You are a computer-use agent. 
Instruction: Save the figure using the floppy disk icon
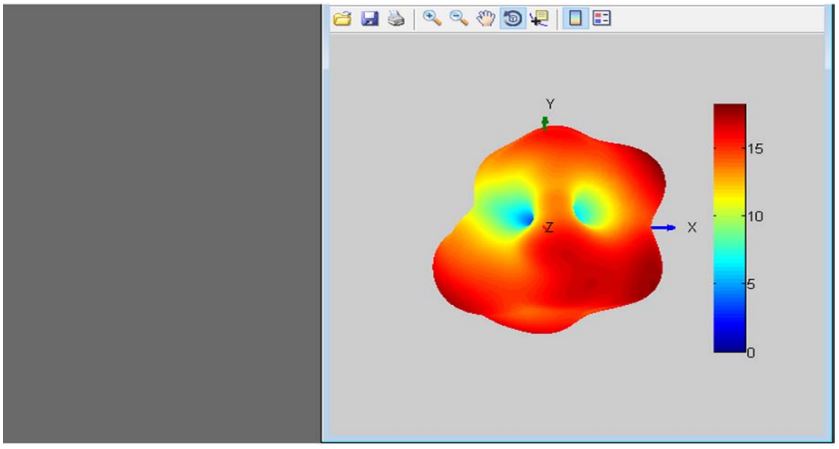pos(369,19)
